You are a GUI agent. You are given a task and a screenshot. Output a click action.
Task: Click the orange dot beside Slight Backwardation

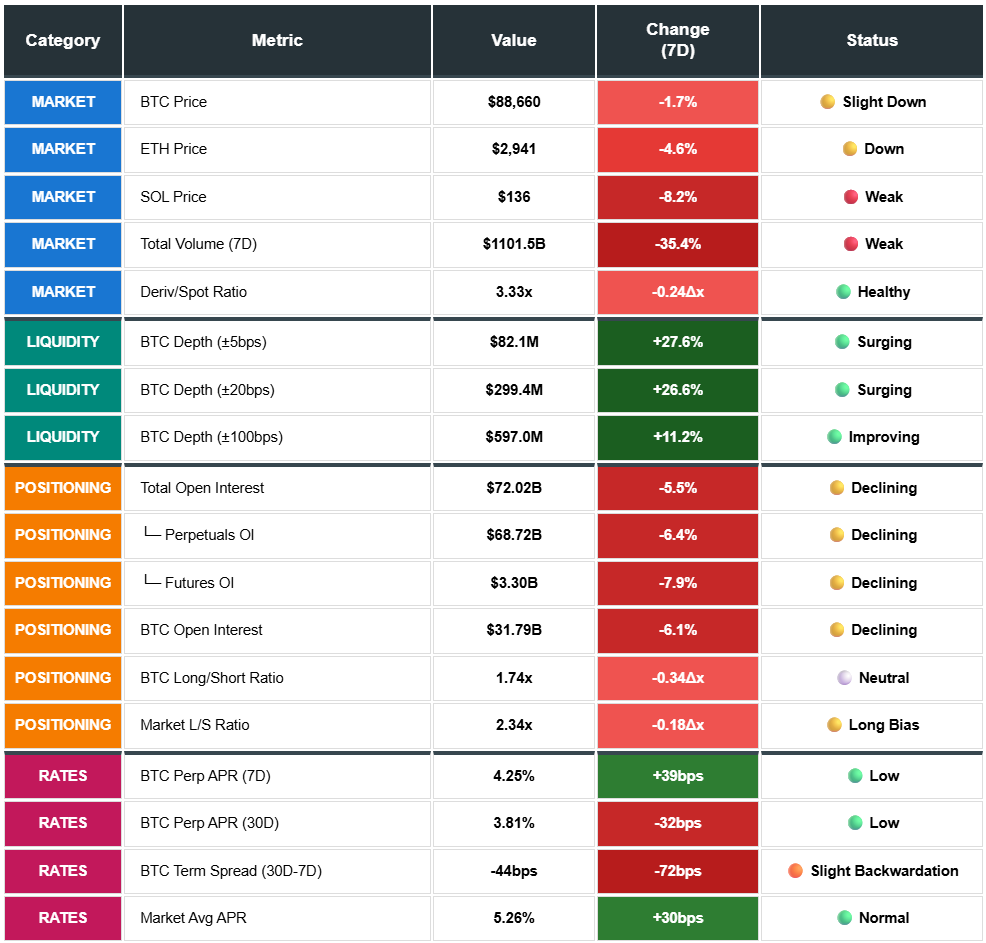[795, 871]
